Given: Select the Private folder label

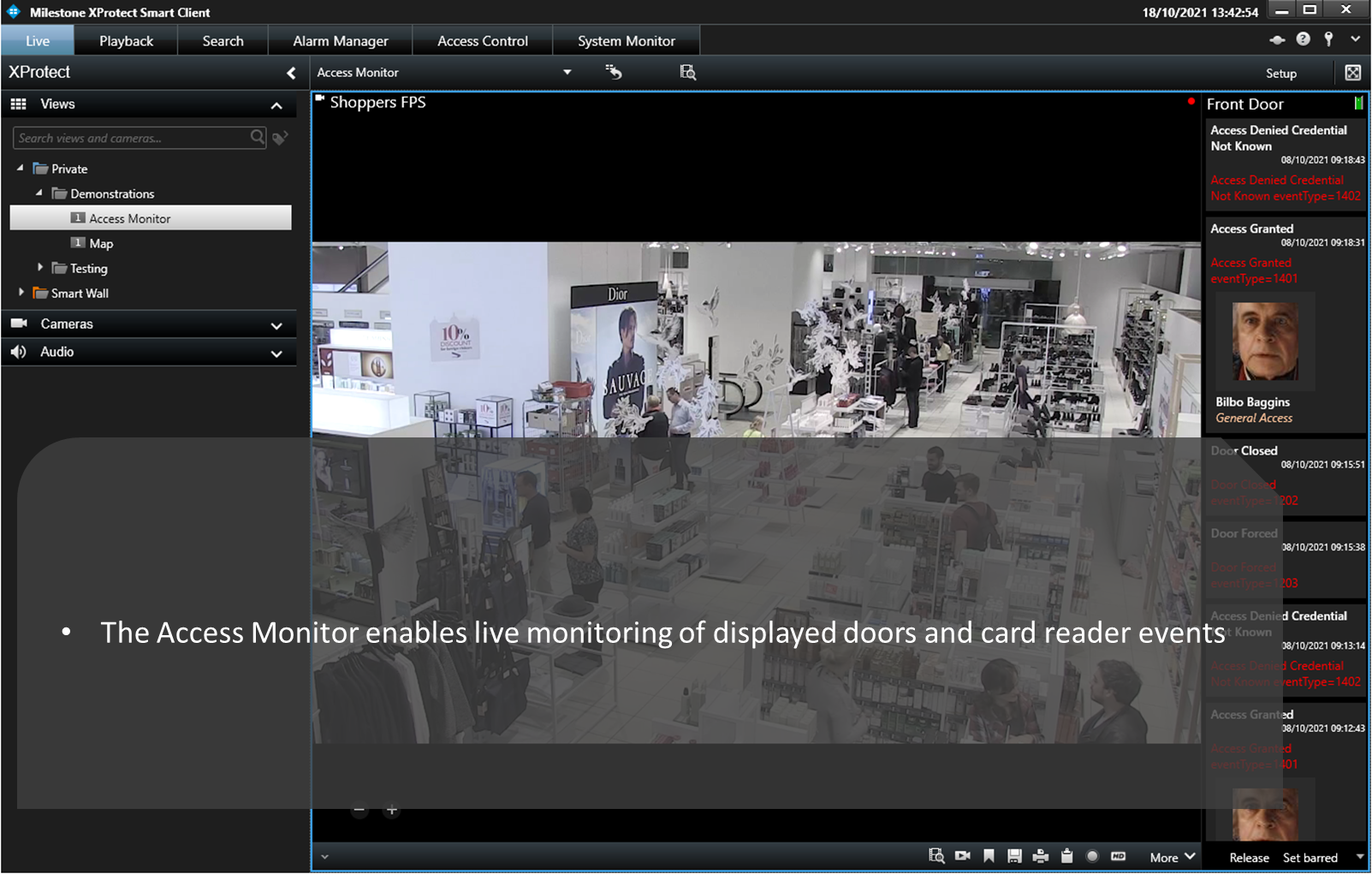Looking at the screenshot, I should click(69, 169).
